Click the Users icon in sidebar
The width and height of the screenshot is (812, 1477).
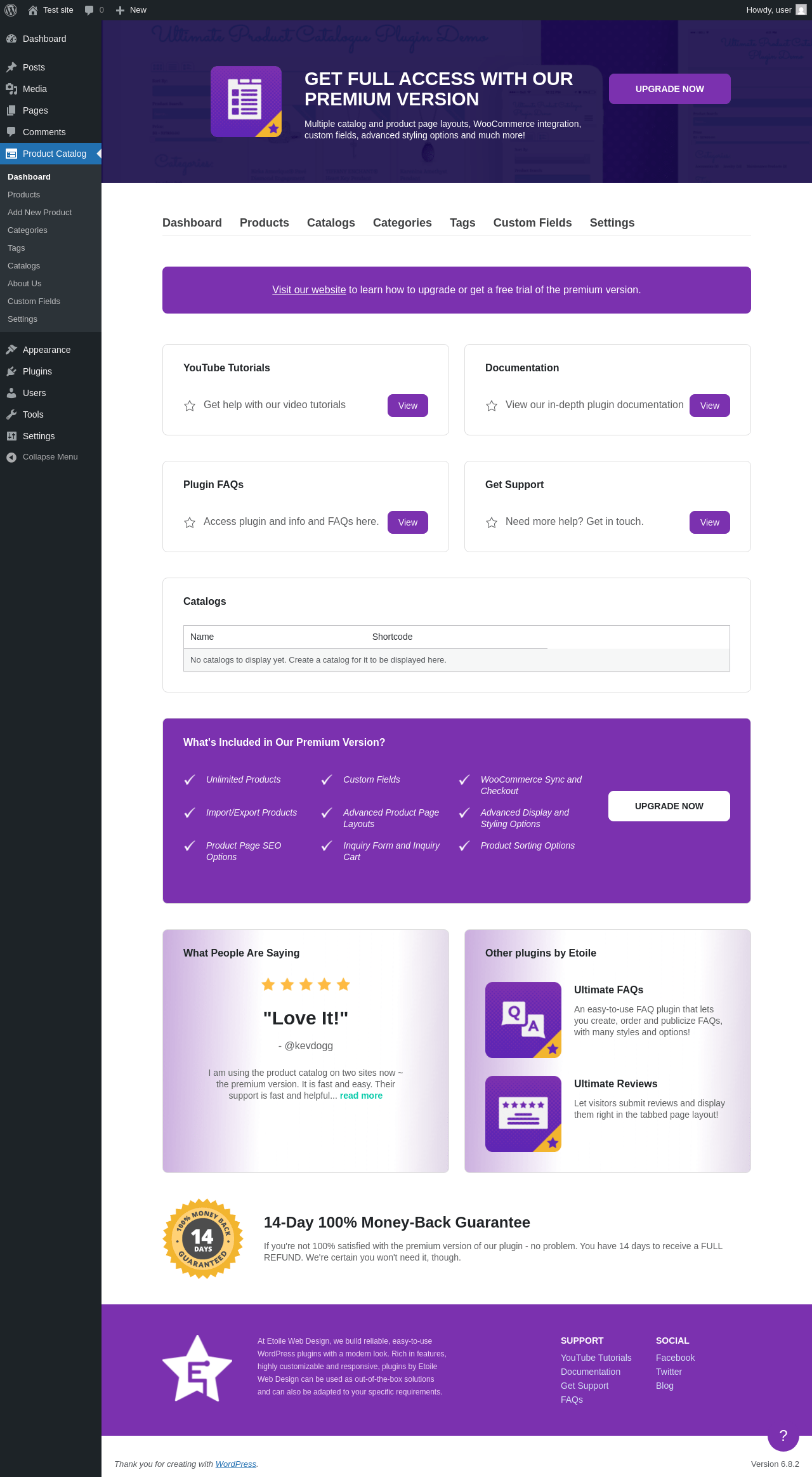pyautogui.click(x=11, y=393)
